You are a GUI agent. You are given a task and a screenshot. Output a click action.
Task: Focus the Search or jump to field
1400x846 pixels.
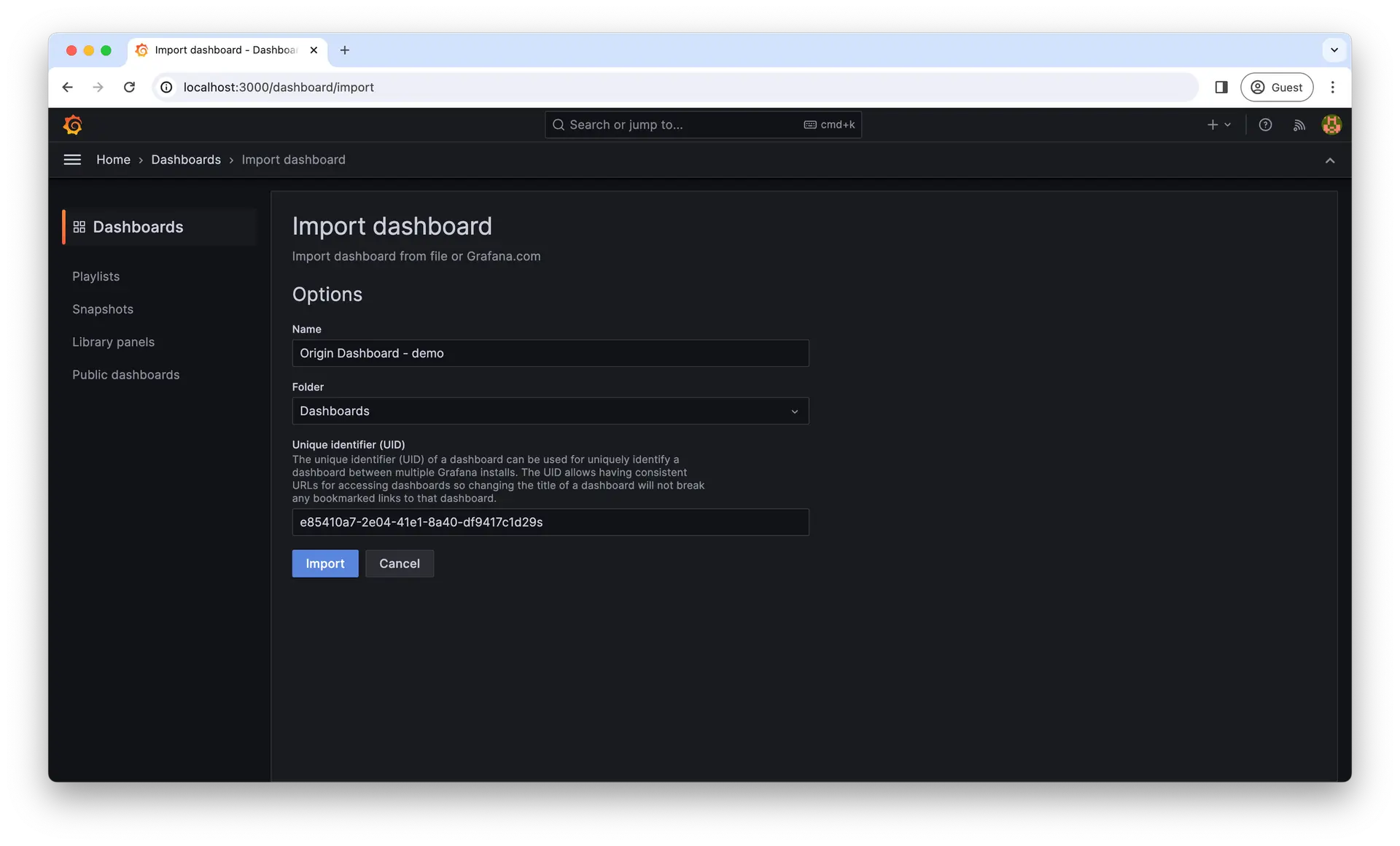pyautogui.click(x=703, y=125)
